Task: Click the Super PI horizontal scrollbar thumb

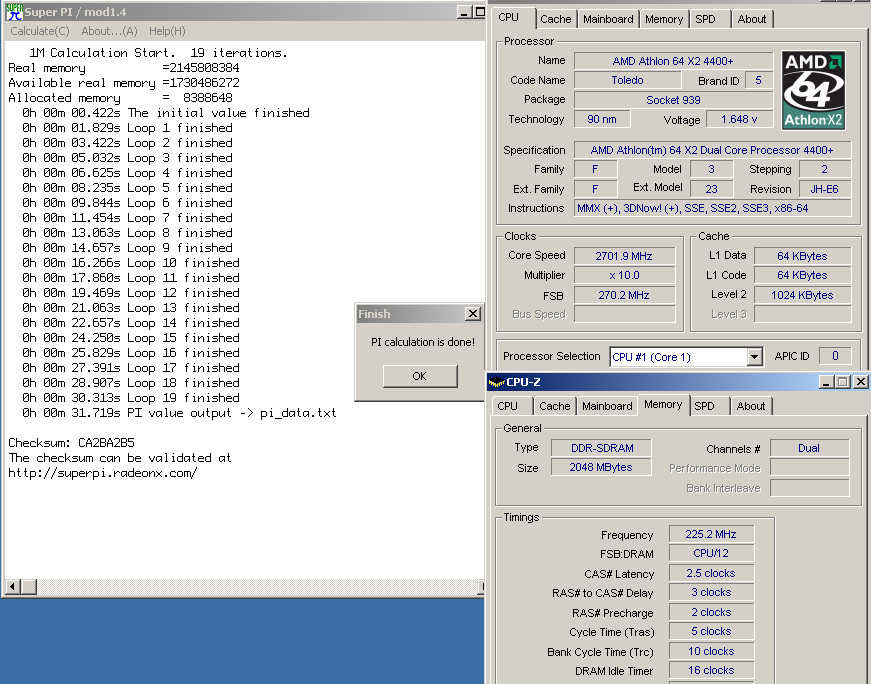Action: point(29,586)
